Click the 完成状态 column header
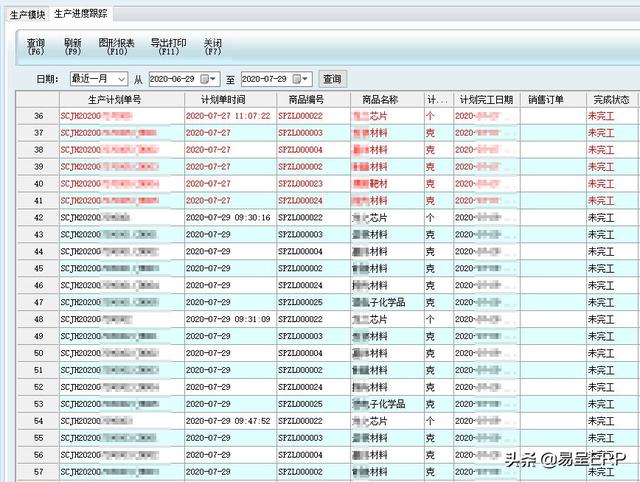This screenshot has height=482, width=640. point(611,100)
